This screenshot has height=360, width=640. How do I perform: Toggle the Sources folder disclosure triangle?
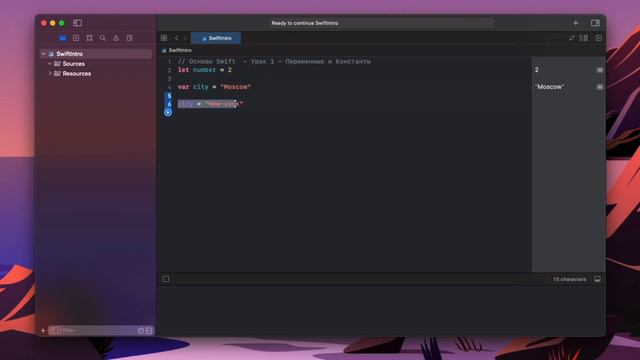(x=50, y=64)
